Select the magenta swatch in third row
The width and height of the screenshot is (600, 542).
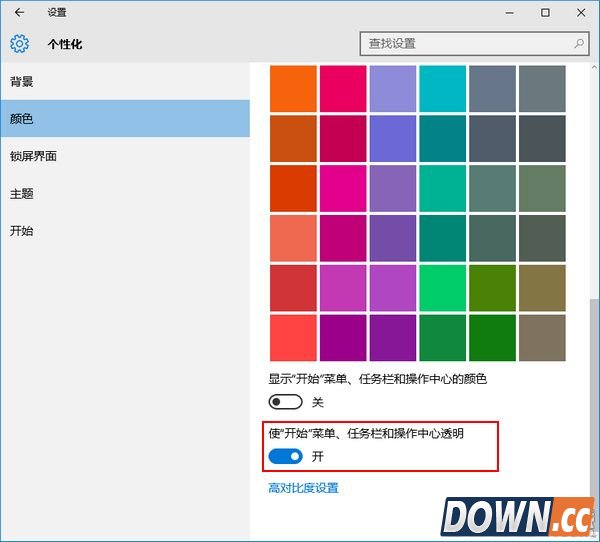343,188
